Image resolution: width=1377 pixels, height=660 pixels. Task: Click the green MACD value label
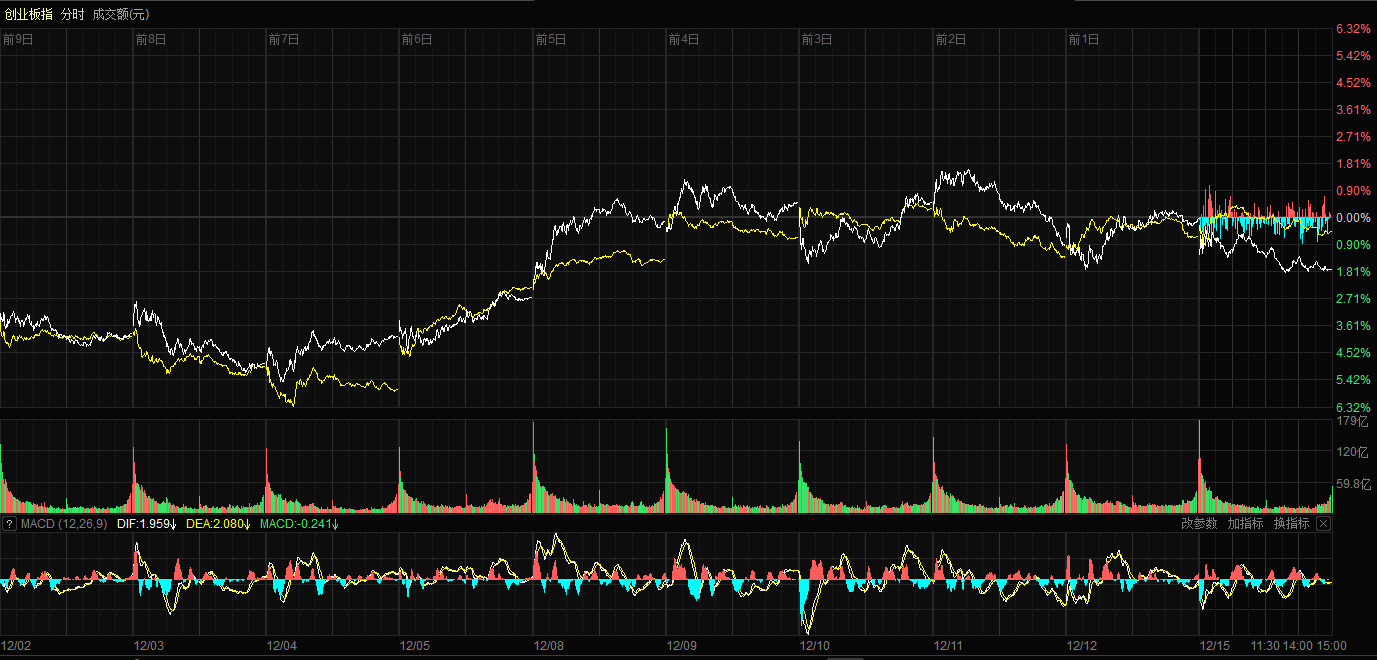click(299, 524)
